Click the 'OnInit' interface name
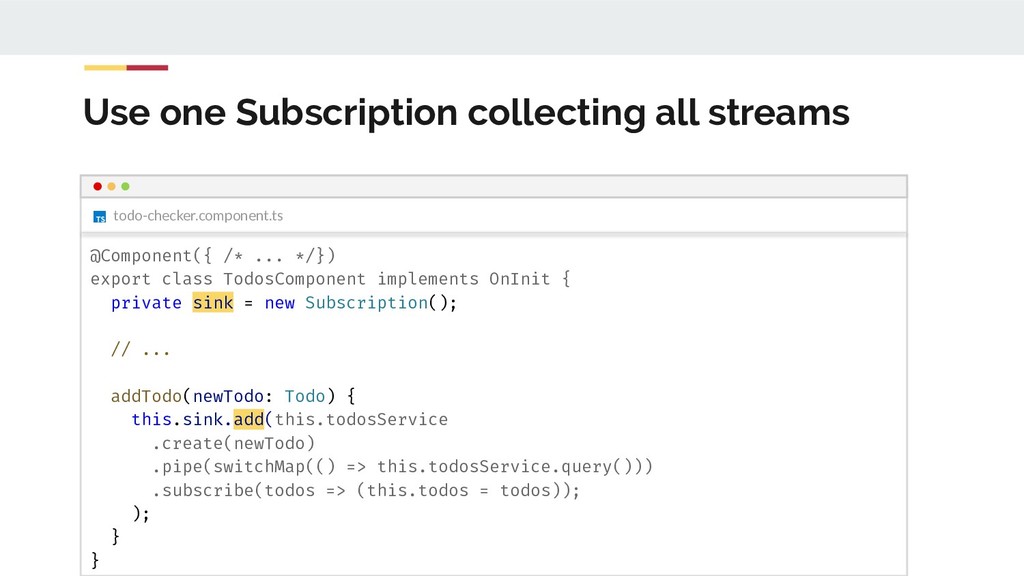Image resolution: width=1024 pixels, height=576 pixels. (x=519, y=279)
